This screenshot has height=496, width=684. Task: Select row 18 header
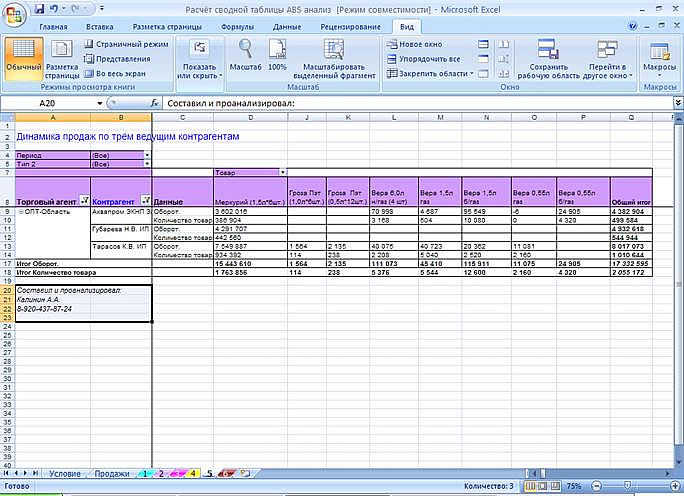click(7, 272)
